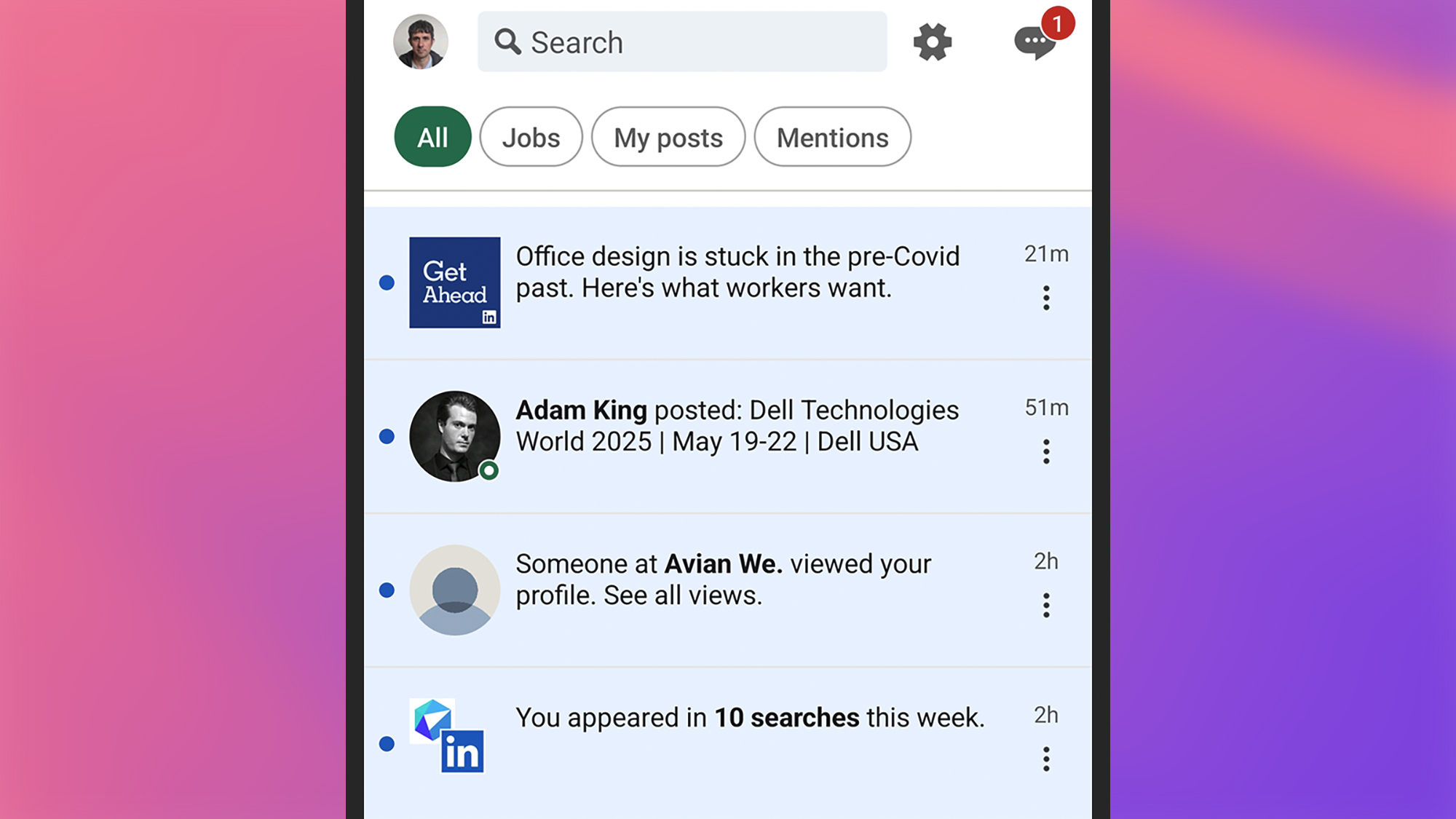
Task: Click the search magnifier icon
Action: pos(507,42)
